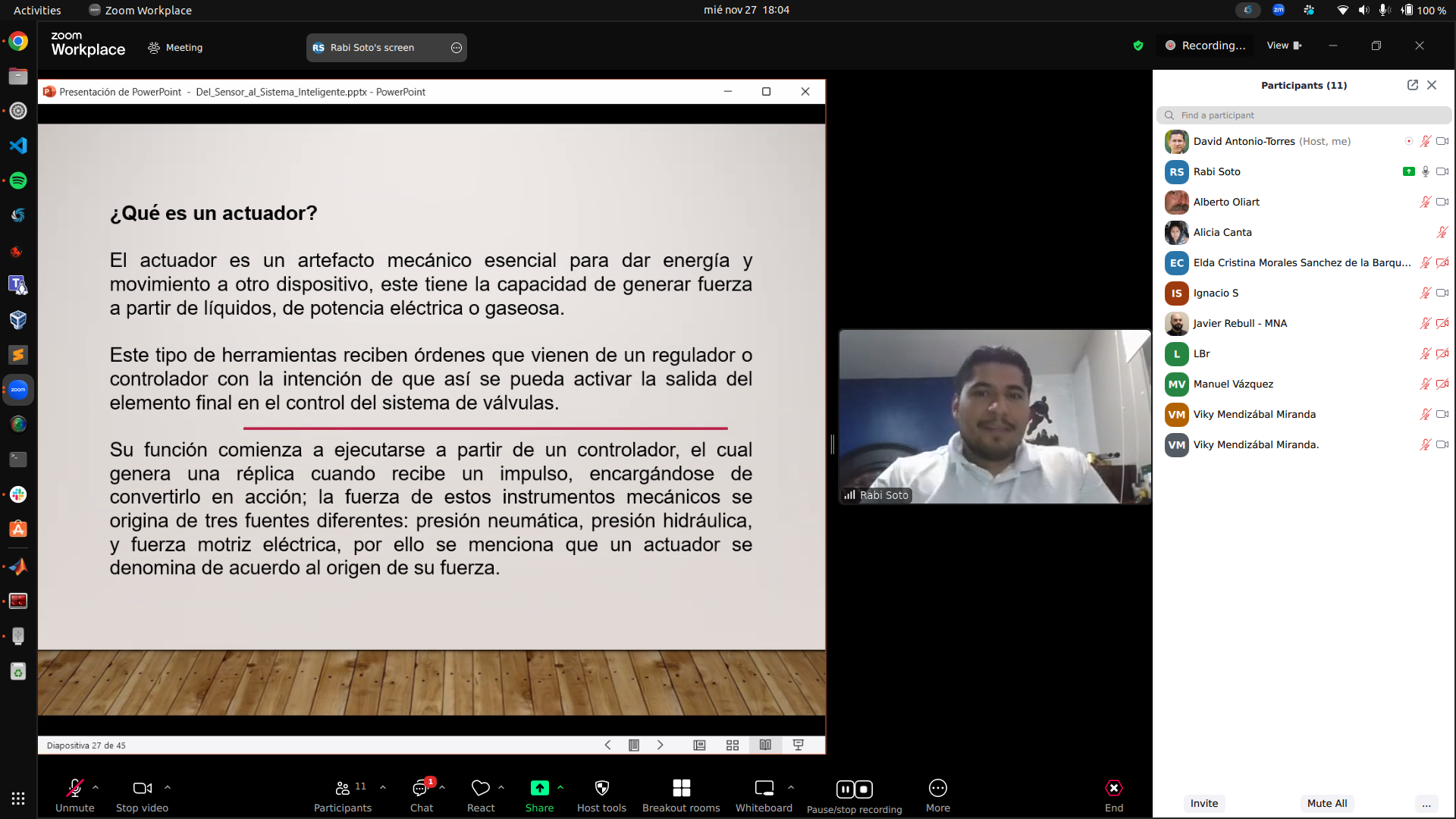Click the Unmute microphone icon
Viewport: 1456px width, 819px height.
tap(74, 789)
